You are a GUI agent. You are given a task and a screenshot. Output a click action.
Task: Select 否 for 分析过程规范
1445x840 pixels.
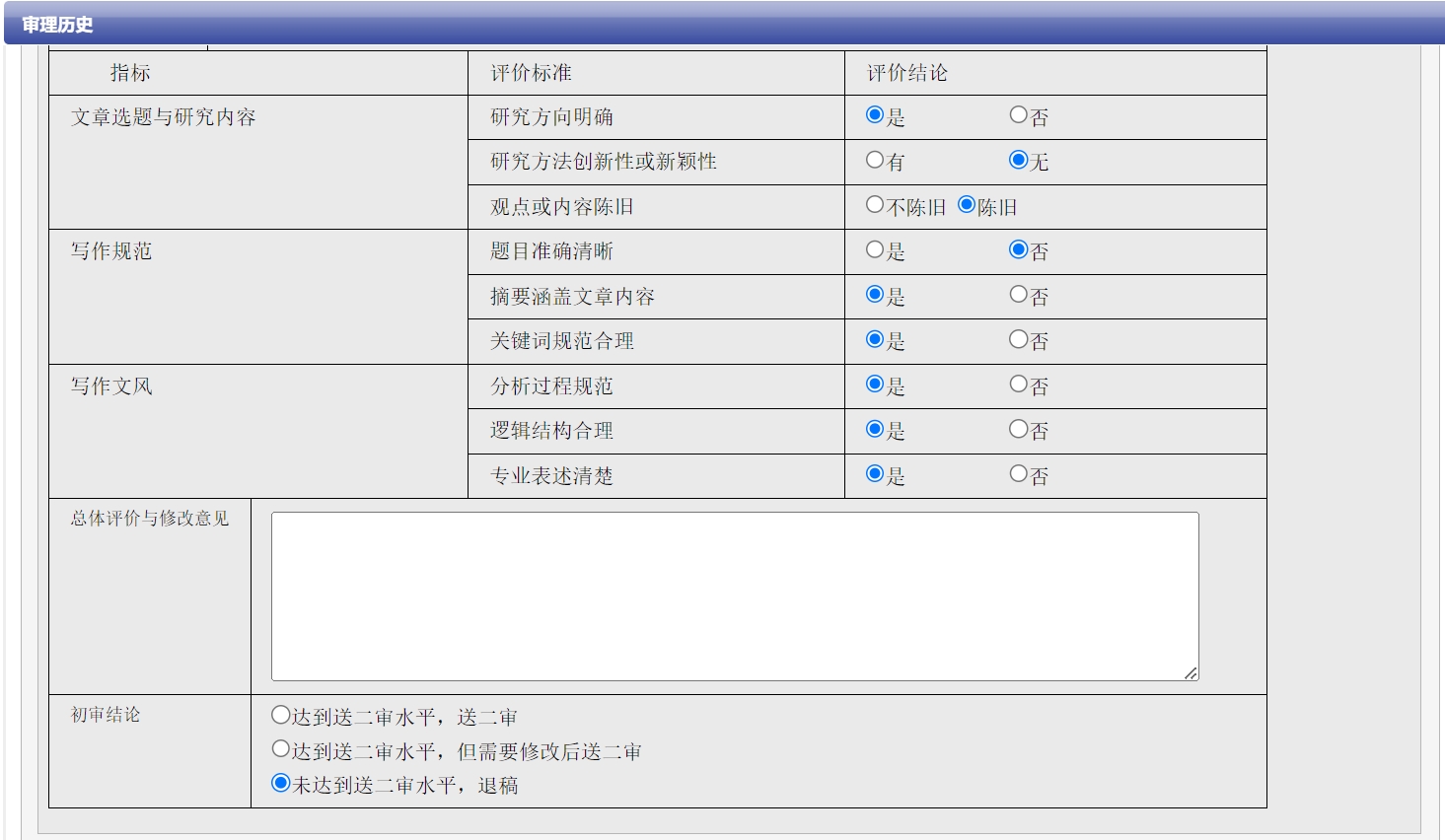pos(1019,385)
